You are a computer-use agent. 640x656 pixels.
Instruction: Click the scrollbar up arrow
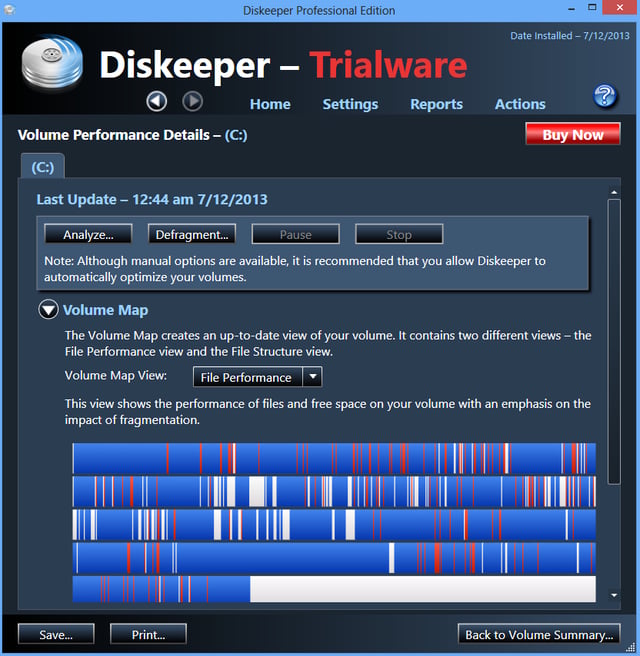[x=614, y=192]
